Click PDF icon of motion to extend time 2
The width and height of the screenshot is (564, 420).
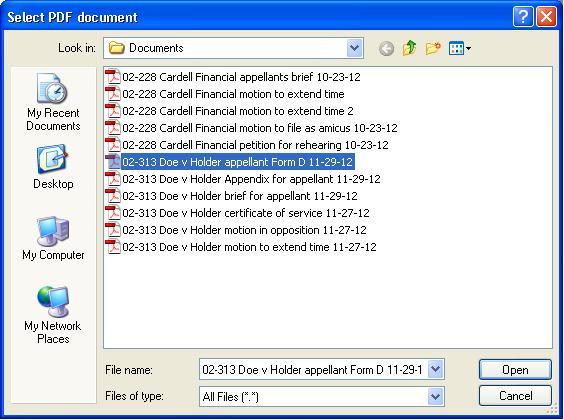113,111
